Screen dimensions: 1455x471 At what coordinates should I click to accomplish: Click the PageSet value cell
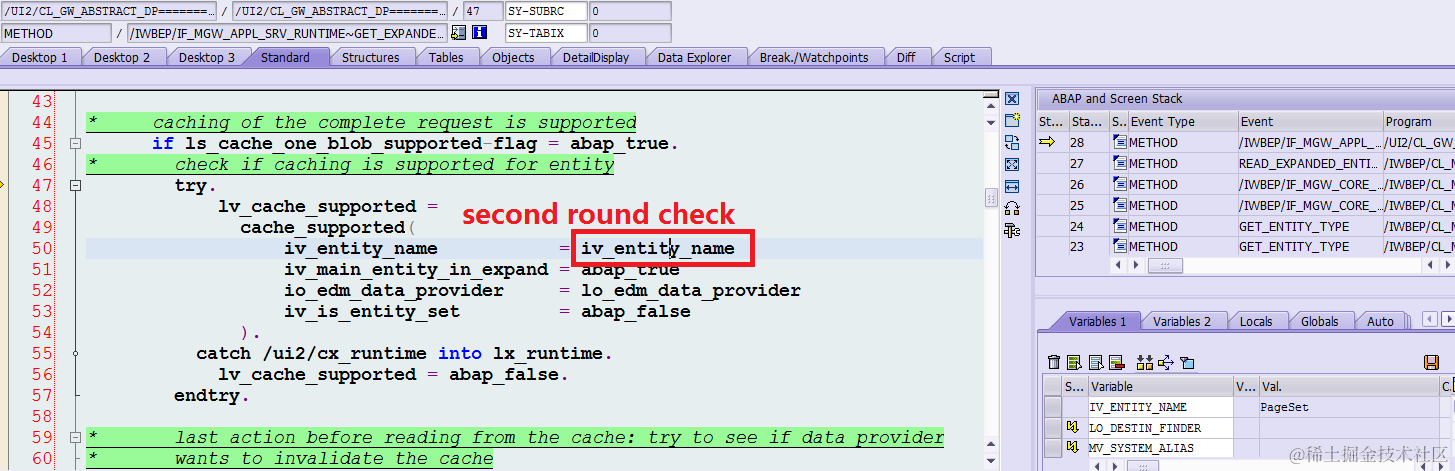[x=1347, y=407]
